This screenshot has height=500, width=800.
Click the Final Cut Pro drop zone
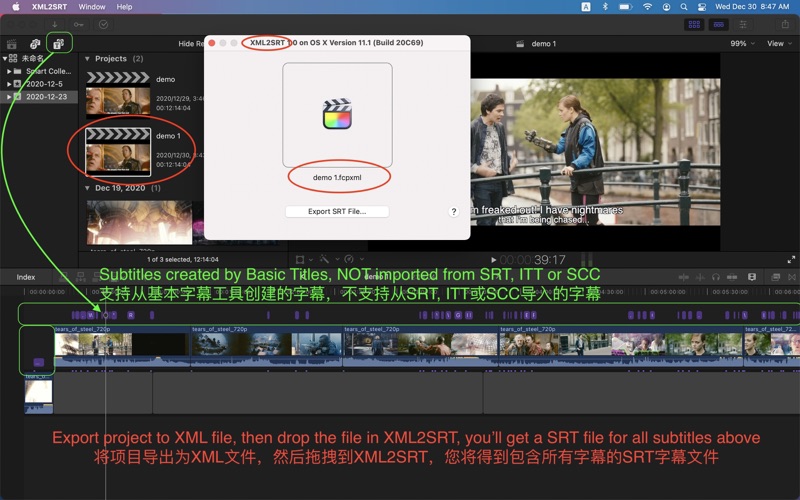(337, 115)
